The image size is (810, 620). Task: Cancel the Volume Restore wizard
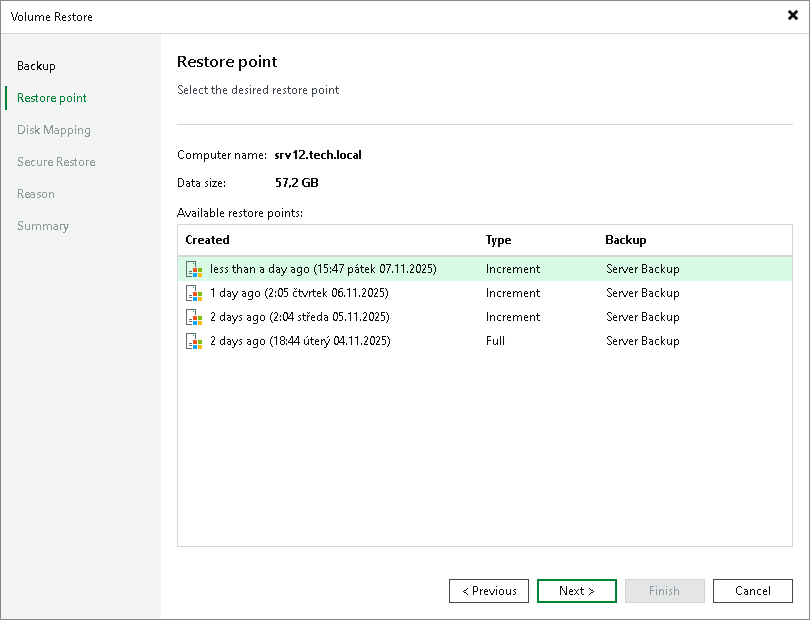pyautogui.click(x=752, y=591)
